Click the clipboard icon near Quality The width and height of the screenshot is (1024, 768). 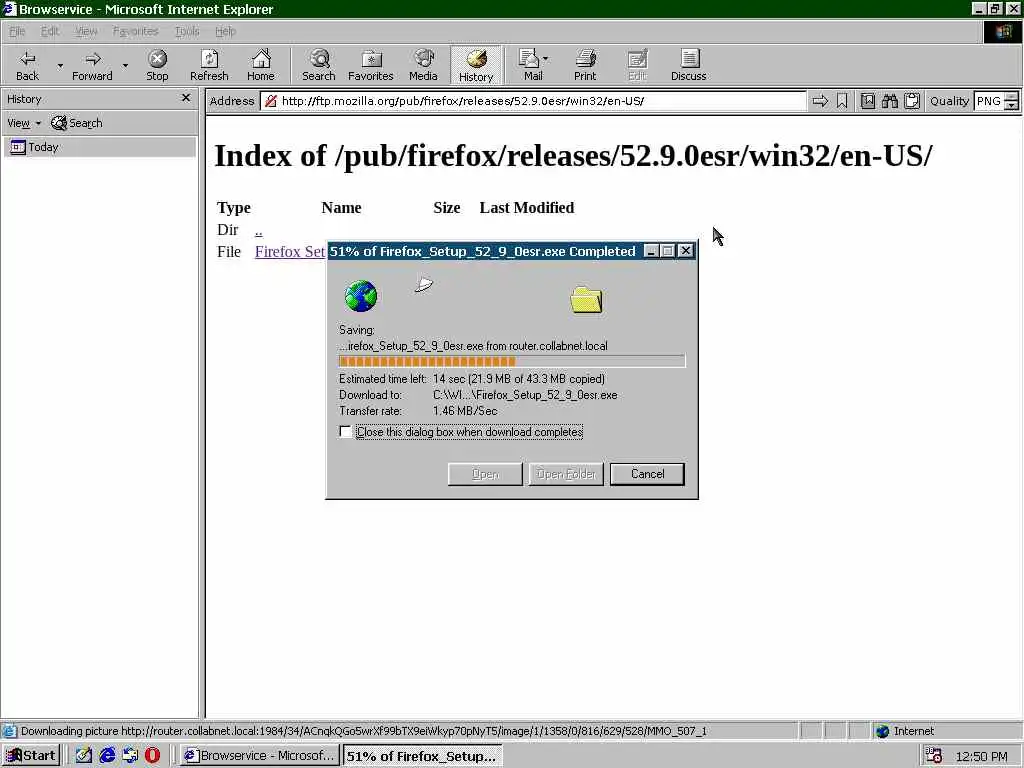click(x=912, y=101)
